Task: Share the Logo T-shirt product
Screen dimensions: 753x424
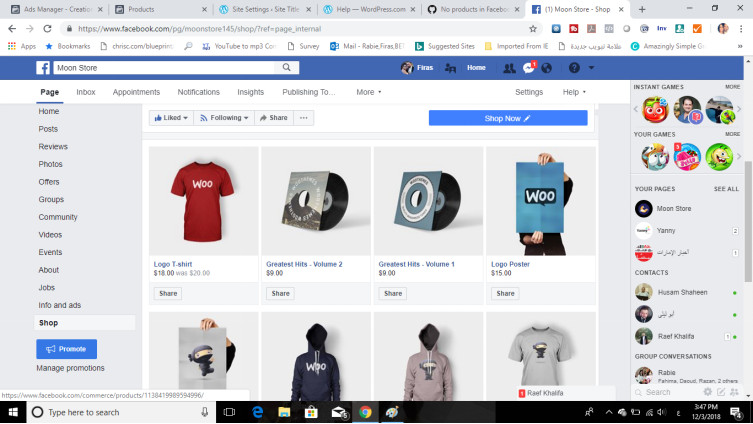Action: 168,293
